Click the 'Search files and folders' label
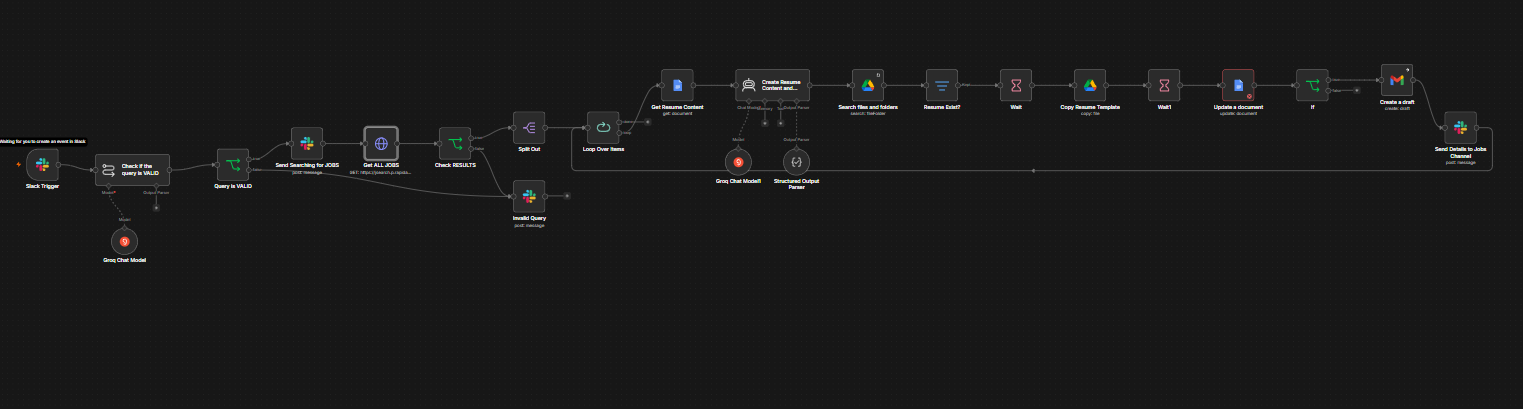1523x409 pixels. pos(868,106)
